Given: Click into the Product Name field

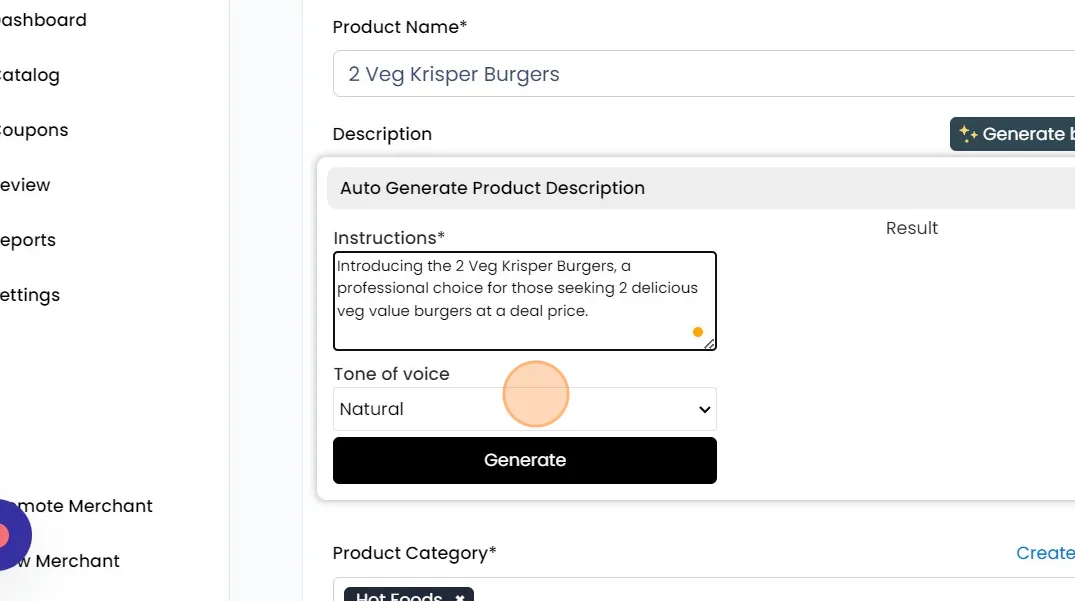Looking at the screenshot, I should coord(700,74).
